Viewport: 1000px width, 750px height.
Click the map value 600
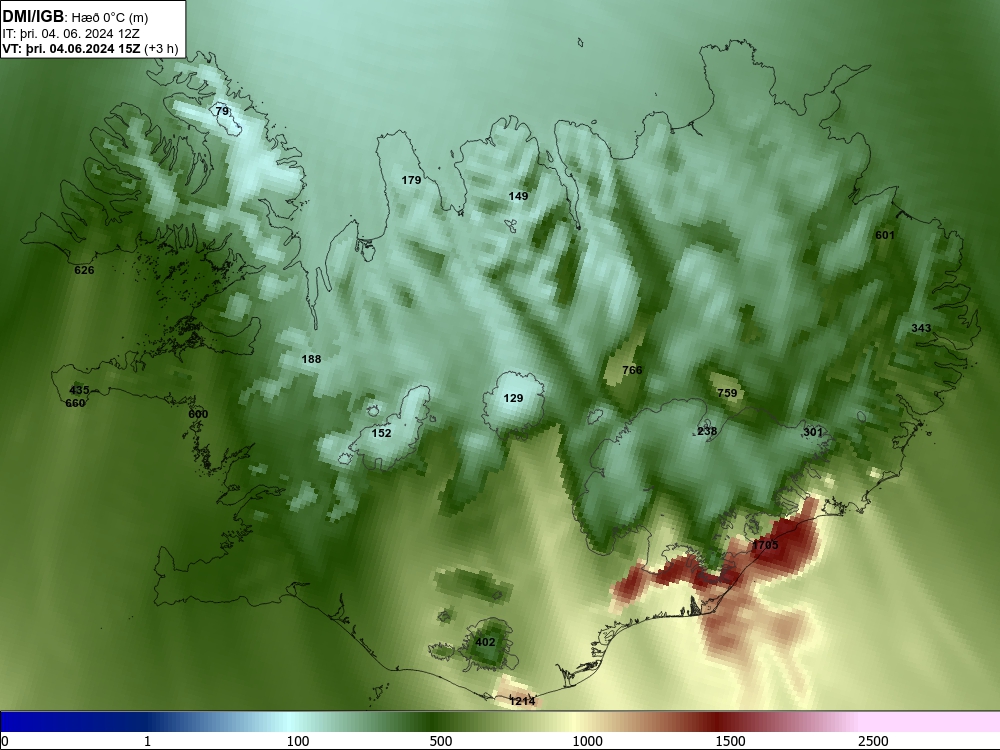(198, 415)
